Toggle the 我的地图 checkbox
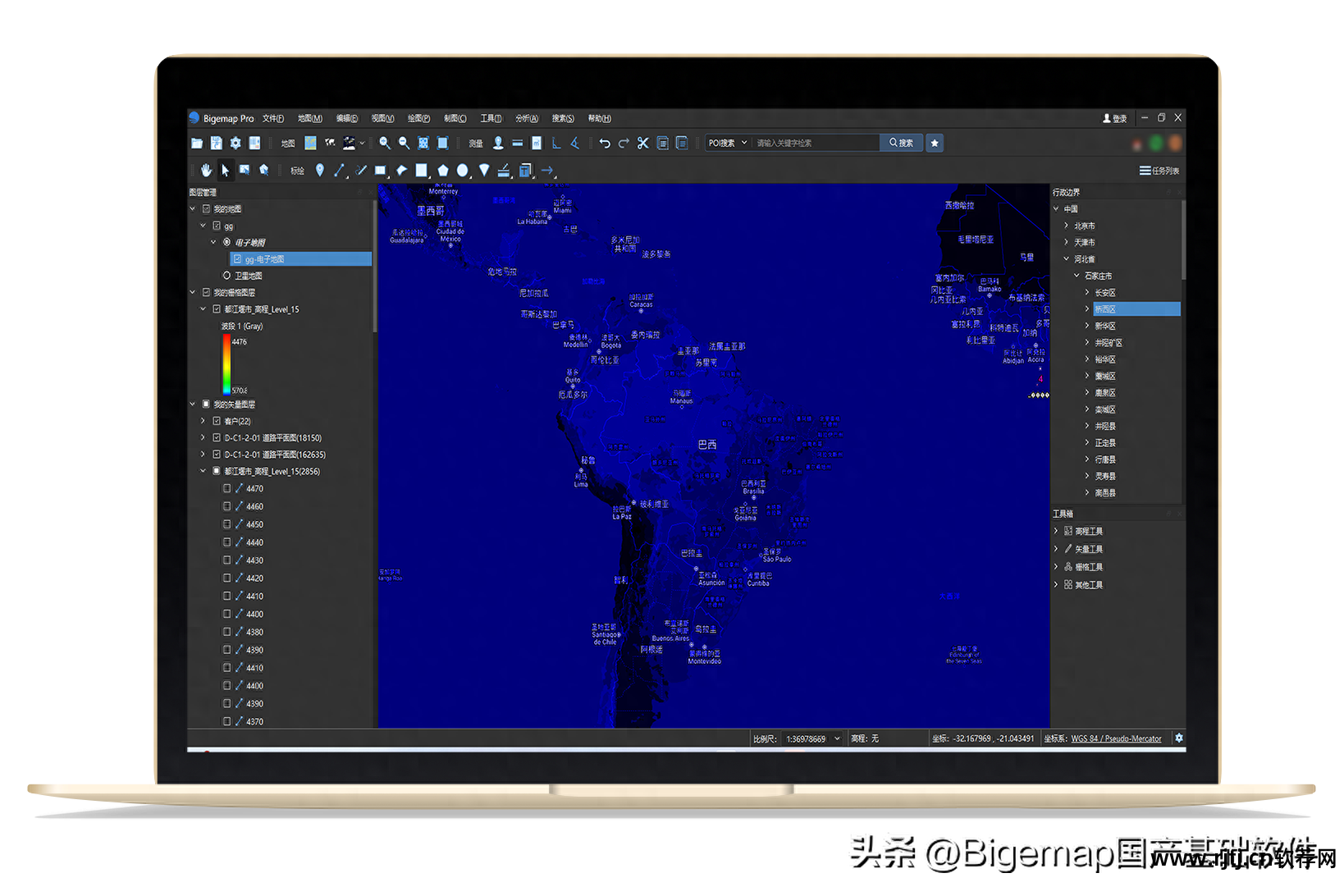1344x896 pixels. pyautogui.click(x=206, y=209)
